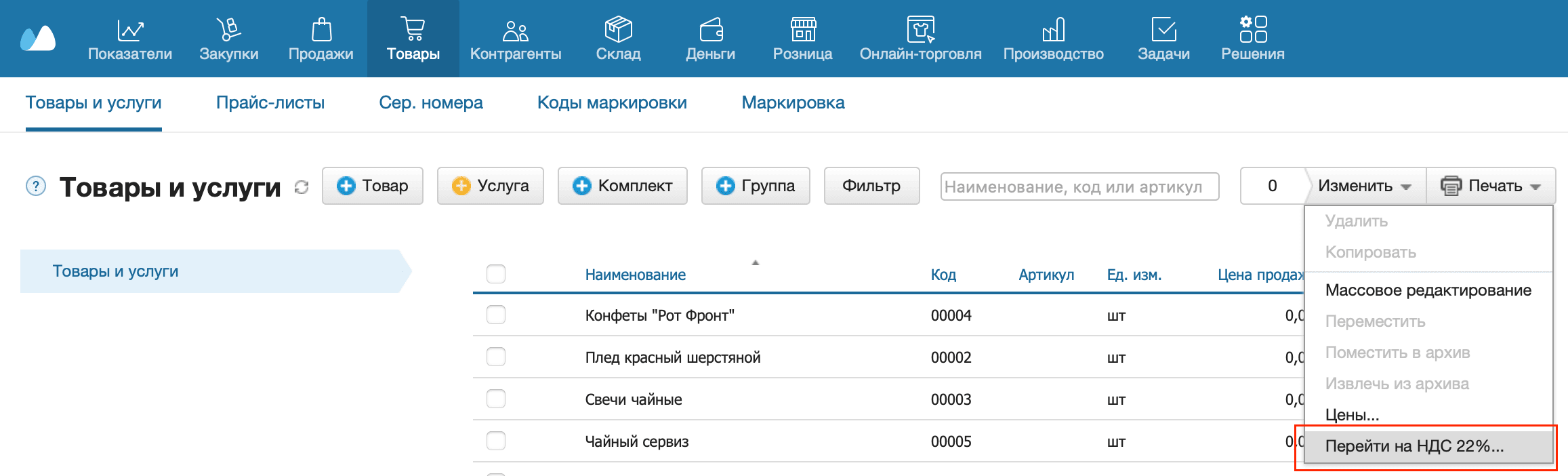Open the Закупки section icon

[x=228, y=31]
